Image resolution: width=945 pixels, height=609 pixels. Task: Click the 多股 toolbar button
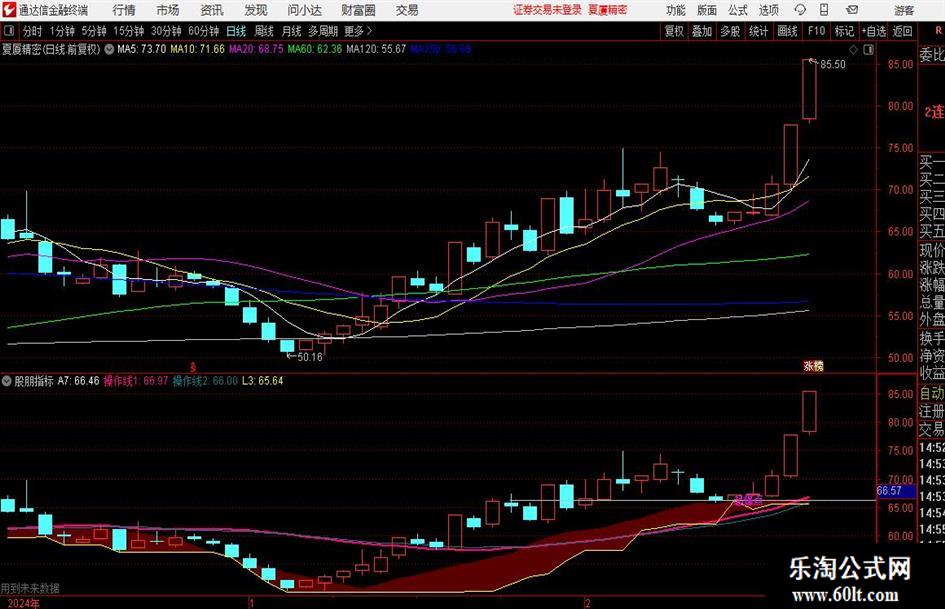(x=730, y=31)
